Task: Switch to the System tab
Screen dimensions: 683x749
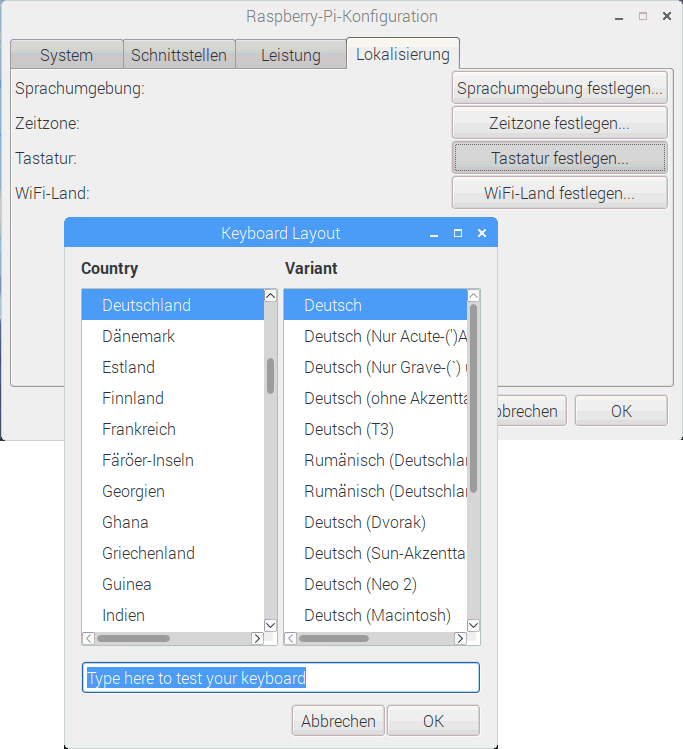Action: click(66, 55)
